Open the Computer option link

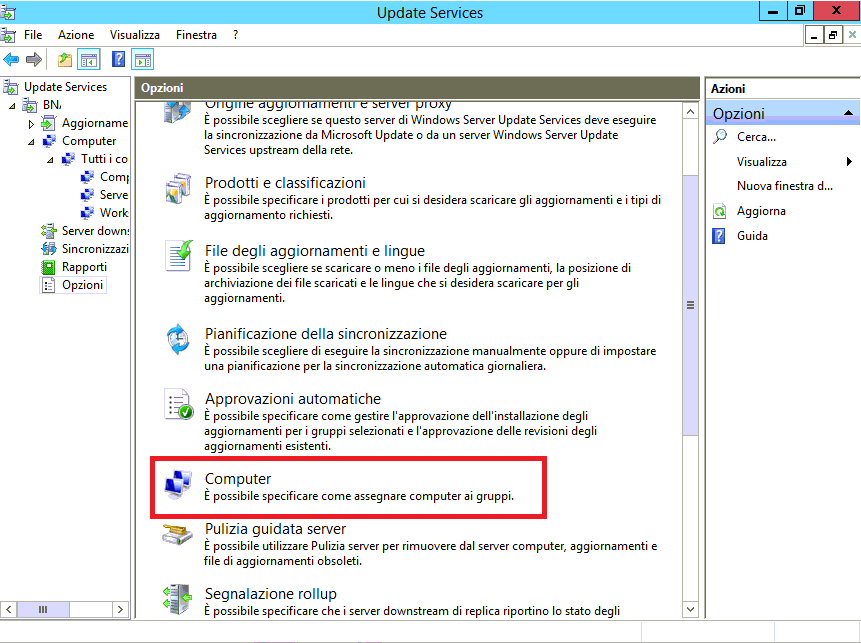coord(238,479)
